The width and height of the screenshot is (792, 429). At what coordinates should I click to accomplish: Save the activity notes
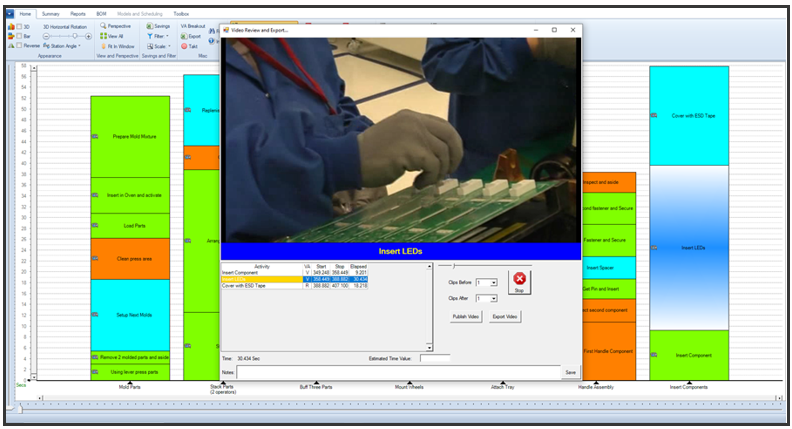[x=570, y=372]
